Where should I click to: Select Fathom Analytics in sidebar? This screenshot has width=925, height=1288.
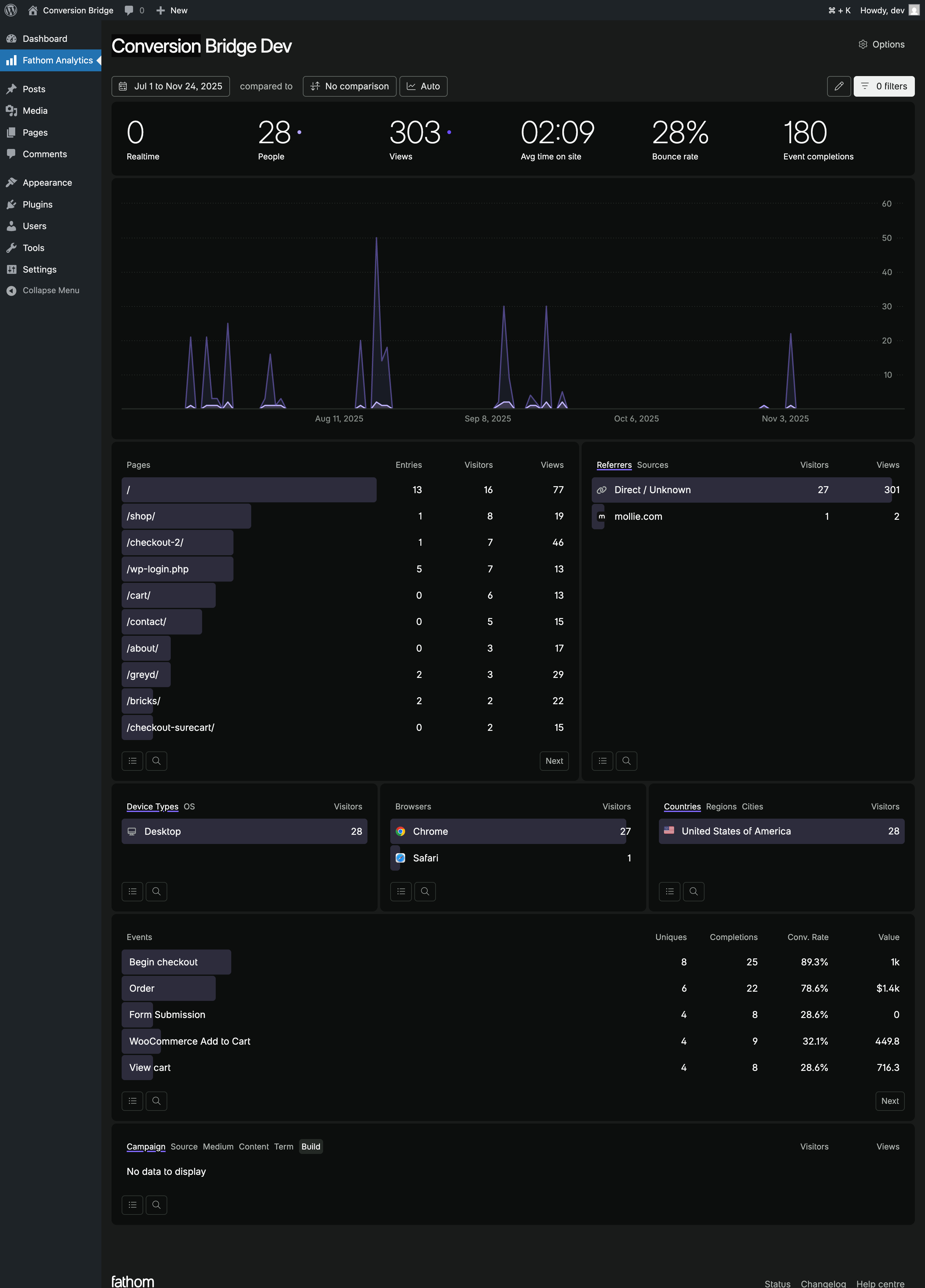click(50, 60)
